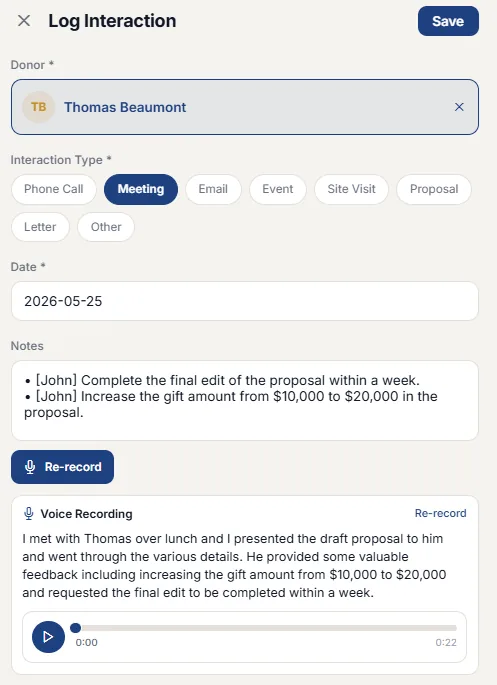Close the Log Interaction dialog
This screenshot has height=685, width=497.
click(24, 21)
